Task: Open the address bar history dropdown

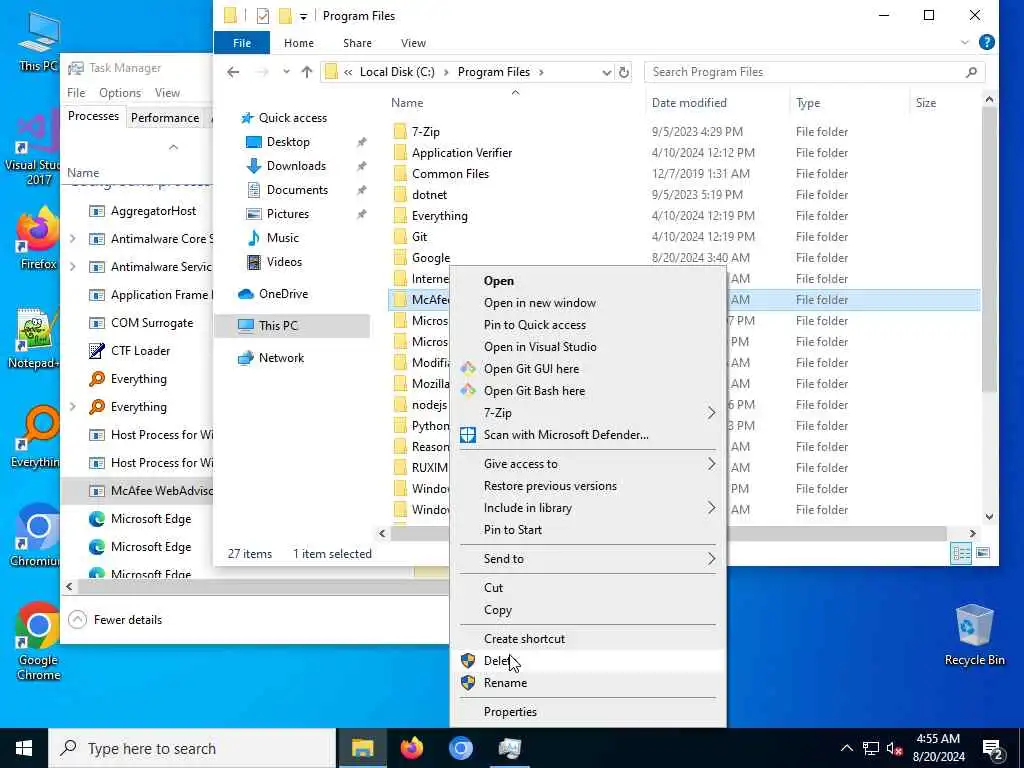Action: pyautogui.click(x=606, y=72)
